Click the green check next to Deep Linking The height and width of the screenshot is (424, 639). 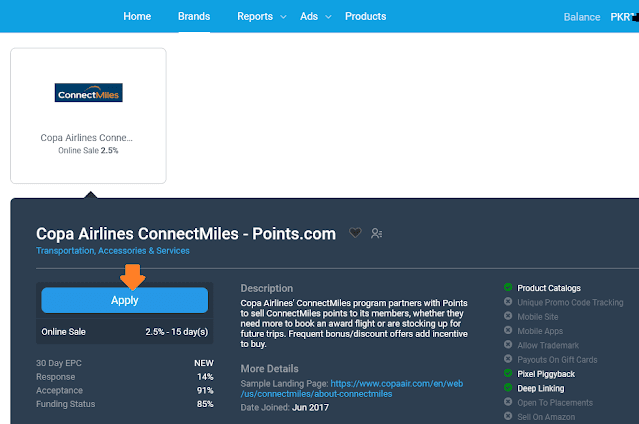pyautogui.click(x=508, y=387)
